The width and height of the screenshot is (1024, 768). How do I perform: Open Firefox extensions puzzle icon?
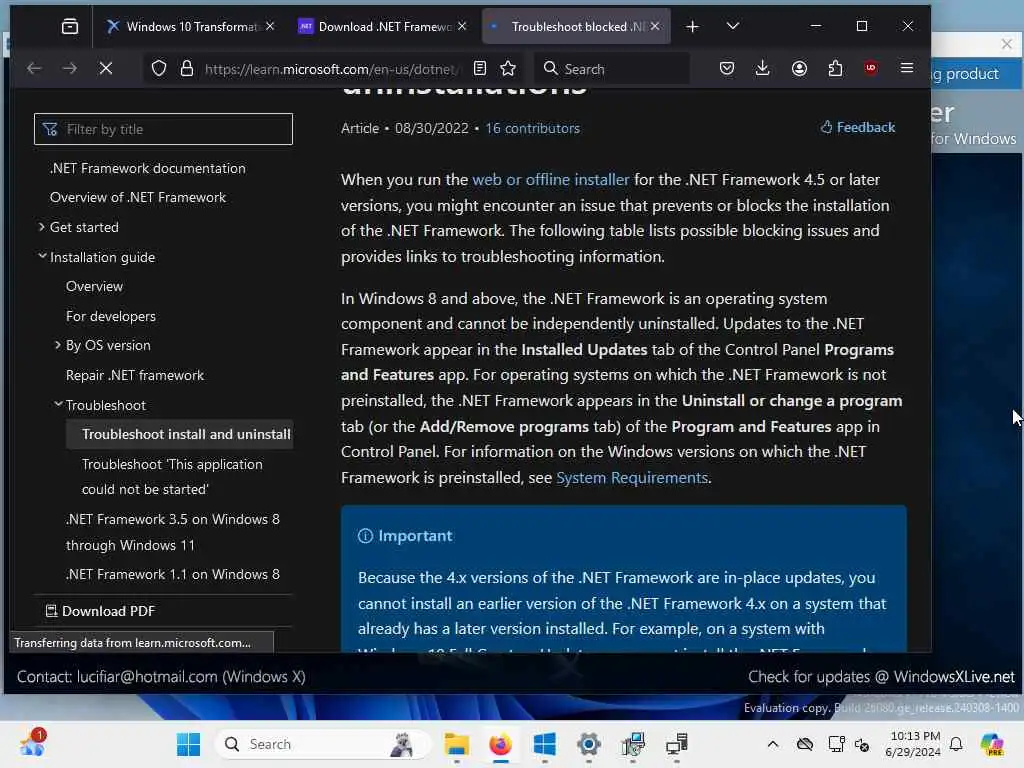click(835, 68)
